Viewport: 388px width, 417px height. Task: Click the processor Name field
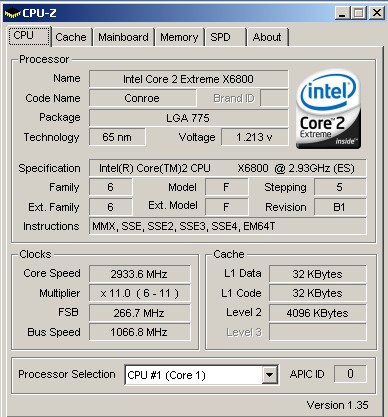[x=188, y=79]
